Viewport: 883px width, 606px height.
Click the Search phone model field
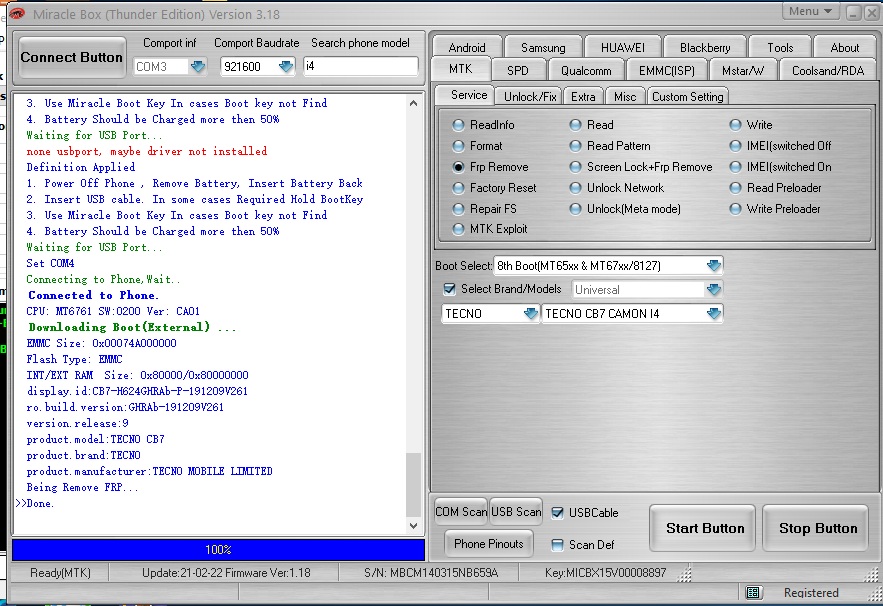pos(360,66)
